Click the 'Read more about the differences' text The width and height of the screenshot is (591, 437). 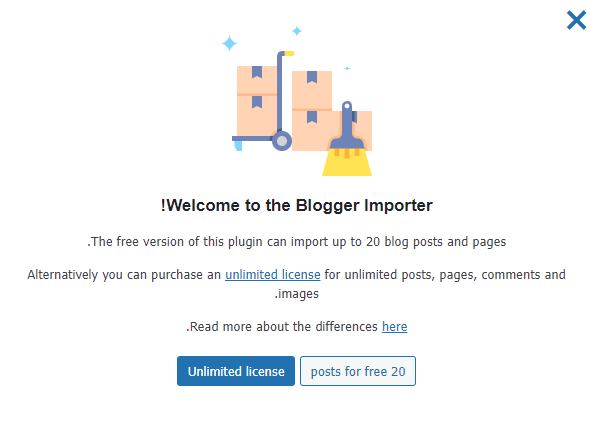click(x=282, y=327)
